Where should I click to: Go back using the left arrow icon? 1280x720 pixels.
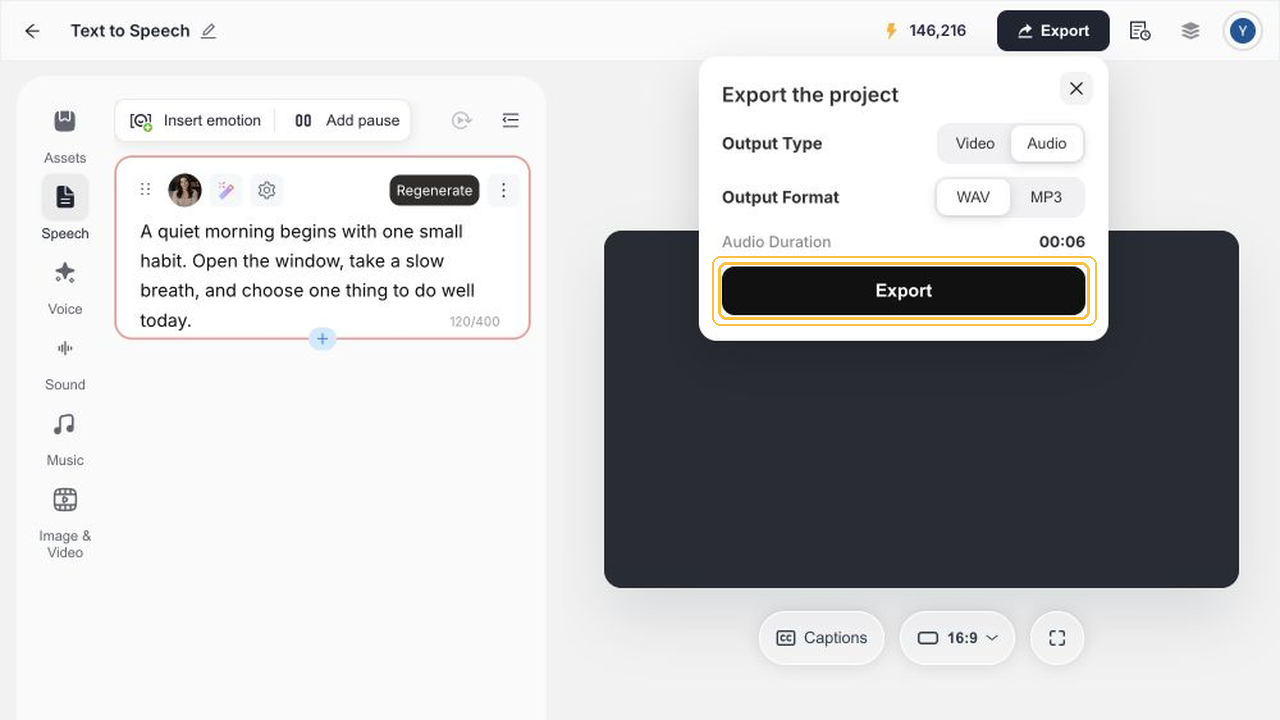32,31
